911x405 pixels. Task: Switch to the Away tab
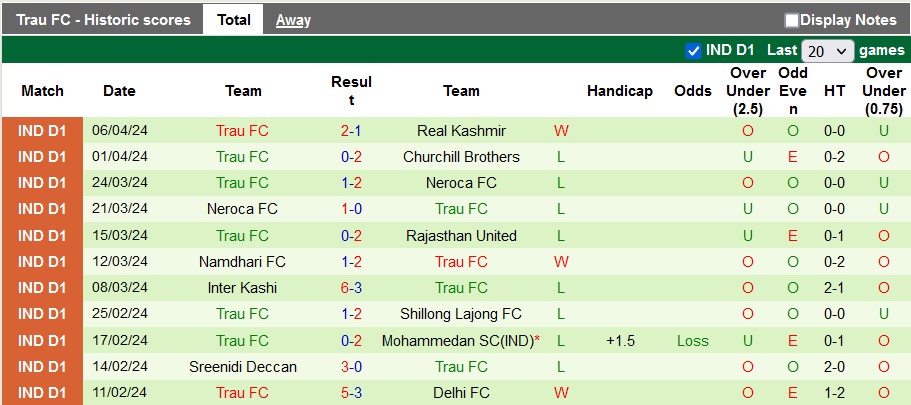pyautogui.click(x=293, y=20)
